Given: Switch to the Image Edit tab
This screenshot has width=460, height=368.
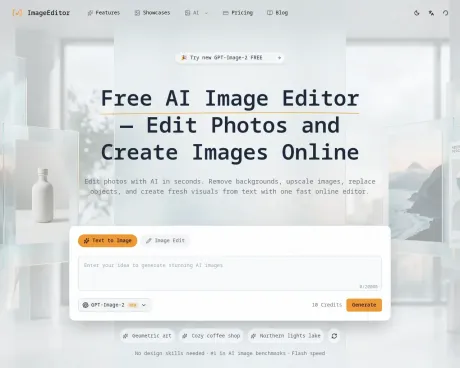Looking at the screenshot, I should pyautogui.click(x=165, y=240).
